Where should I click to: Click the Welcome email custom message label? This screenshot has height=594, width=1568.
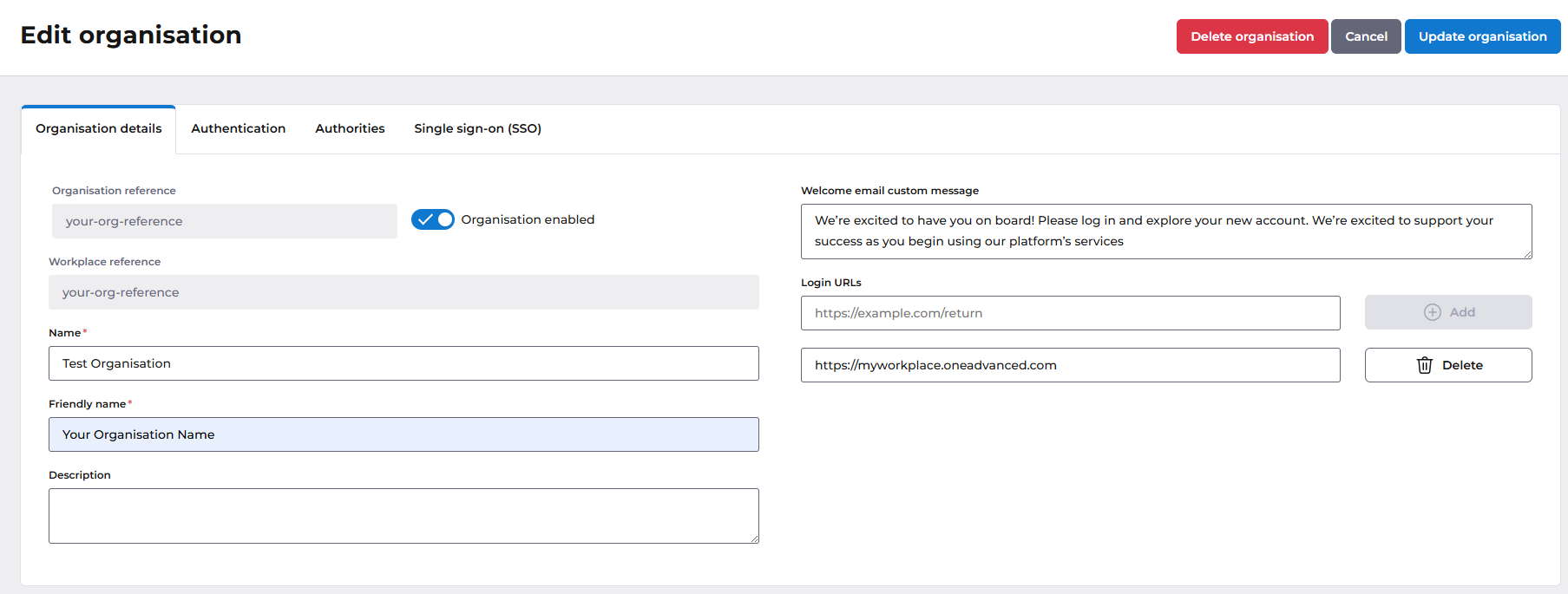coord(889,191)
